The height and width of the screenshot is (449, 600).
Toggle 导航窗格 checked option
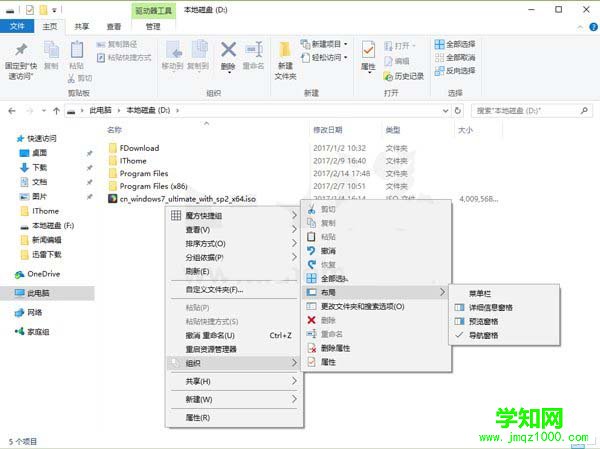[x=504, y=335]
